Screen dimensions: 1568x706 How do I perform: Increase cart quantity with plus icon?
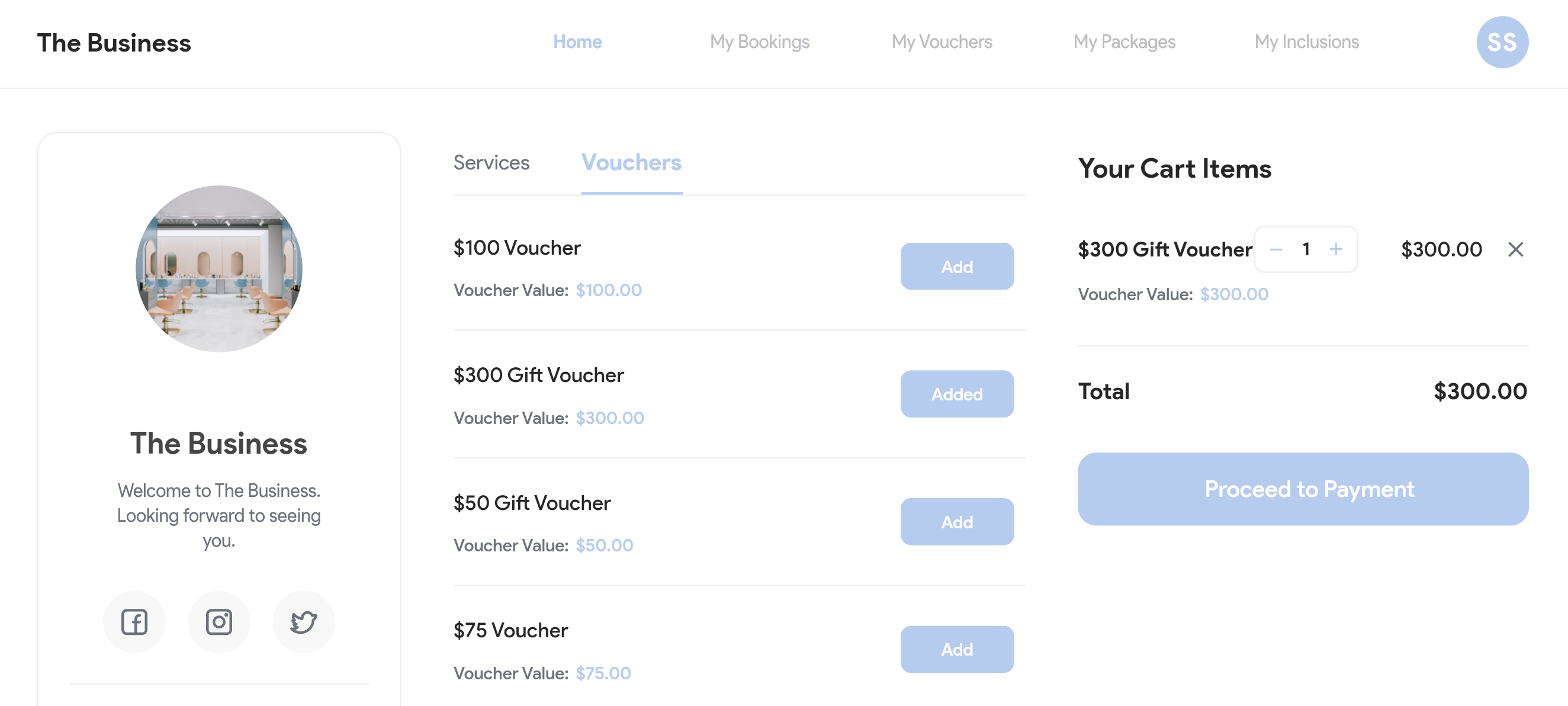(1335, 249)
